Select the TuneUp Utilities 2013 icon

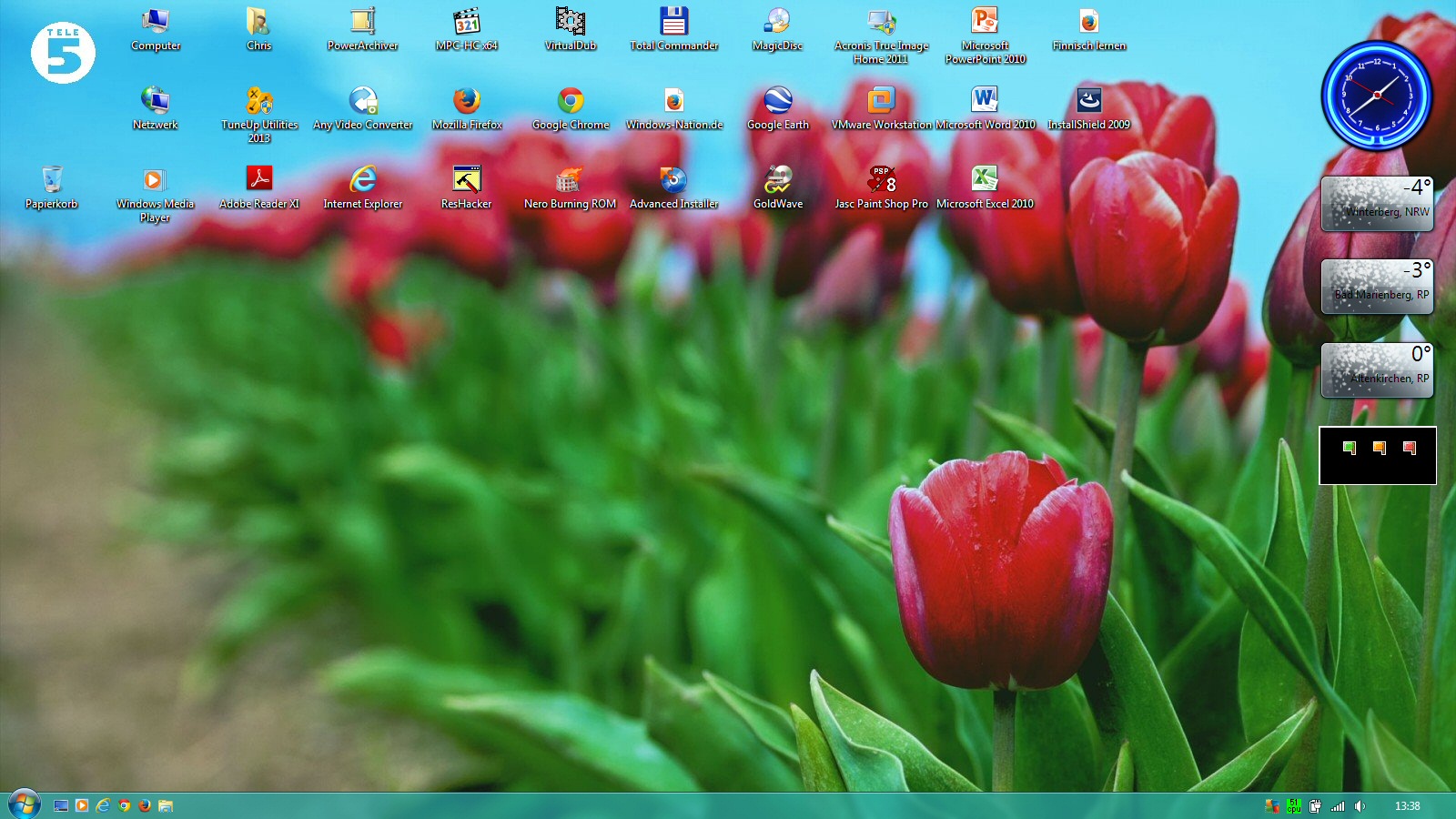point(259,101)
